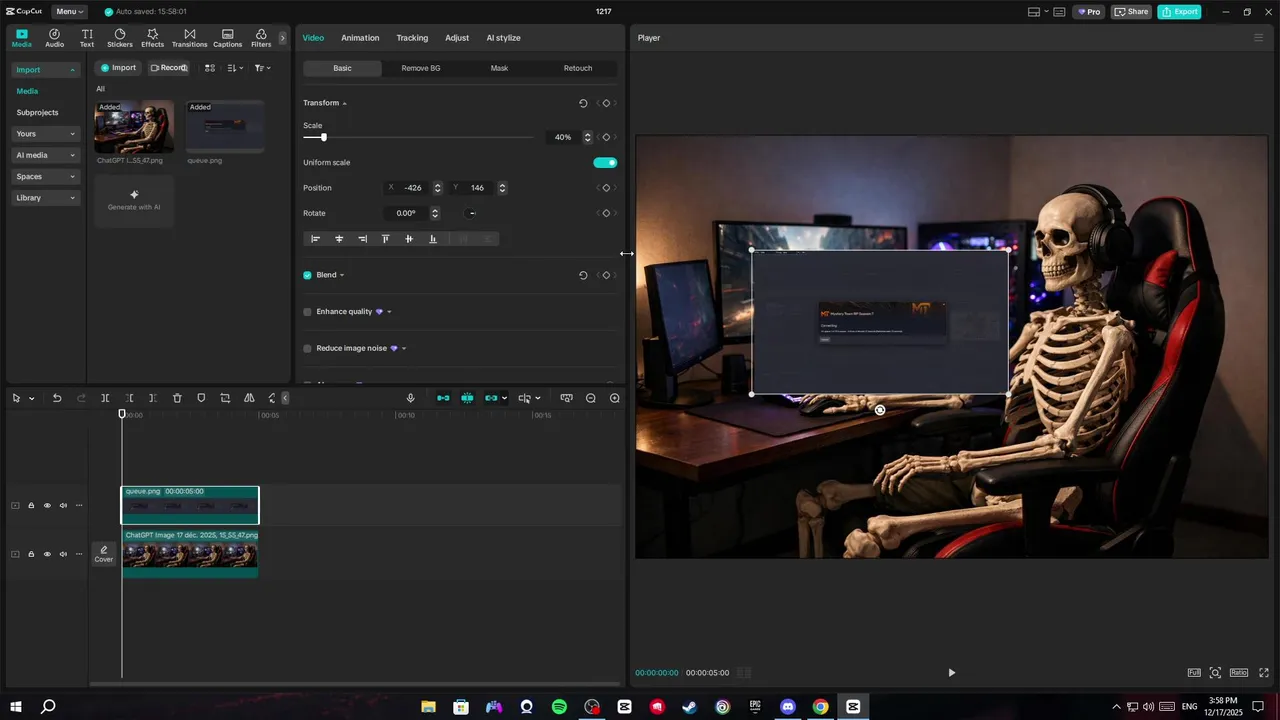Add a marker with shield-shaped icon
This screenshot has width=1280, height=720.
[201, 398]
